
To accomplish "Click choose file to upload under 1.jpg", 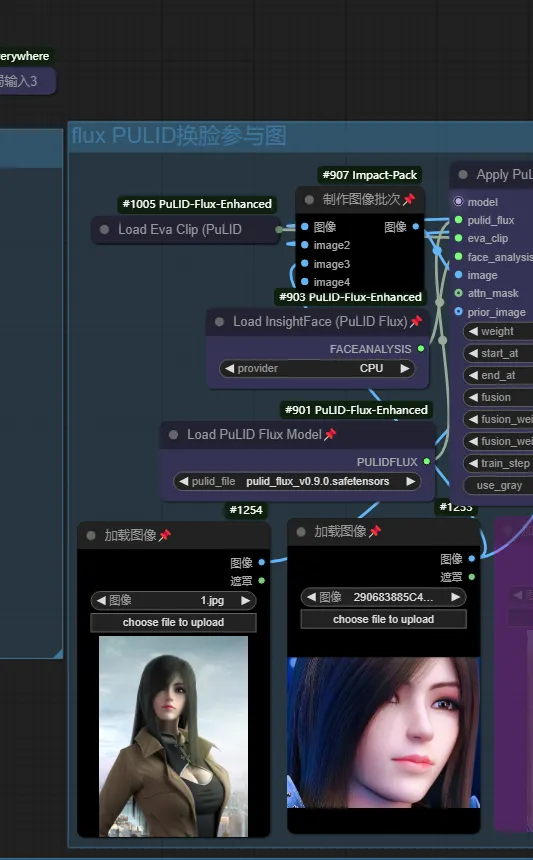I will point(173,622).
